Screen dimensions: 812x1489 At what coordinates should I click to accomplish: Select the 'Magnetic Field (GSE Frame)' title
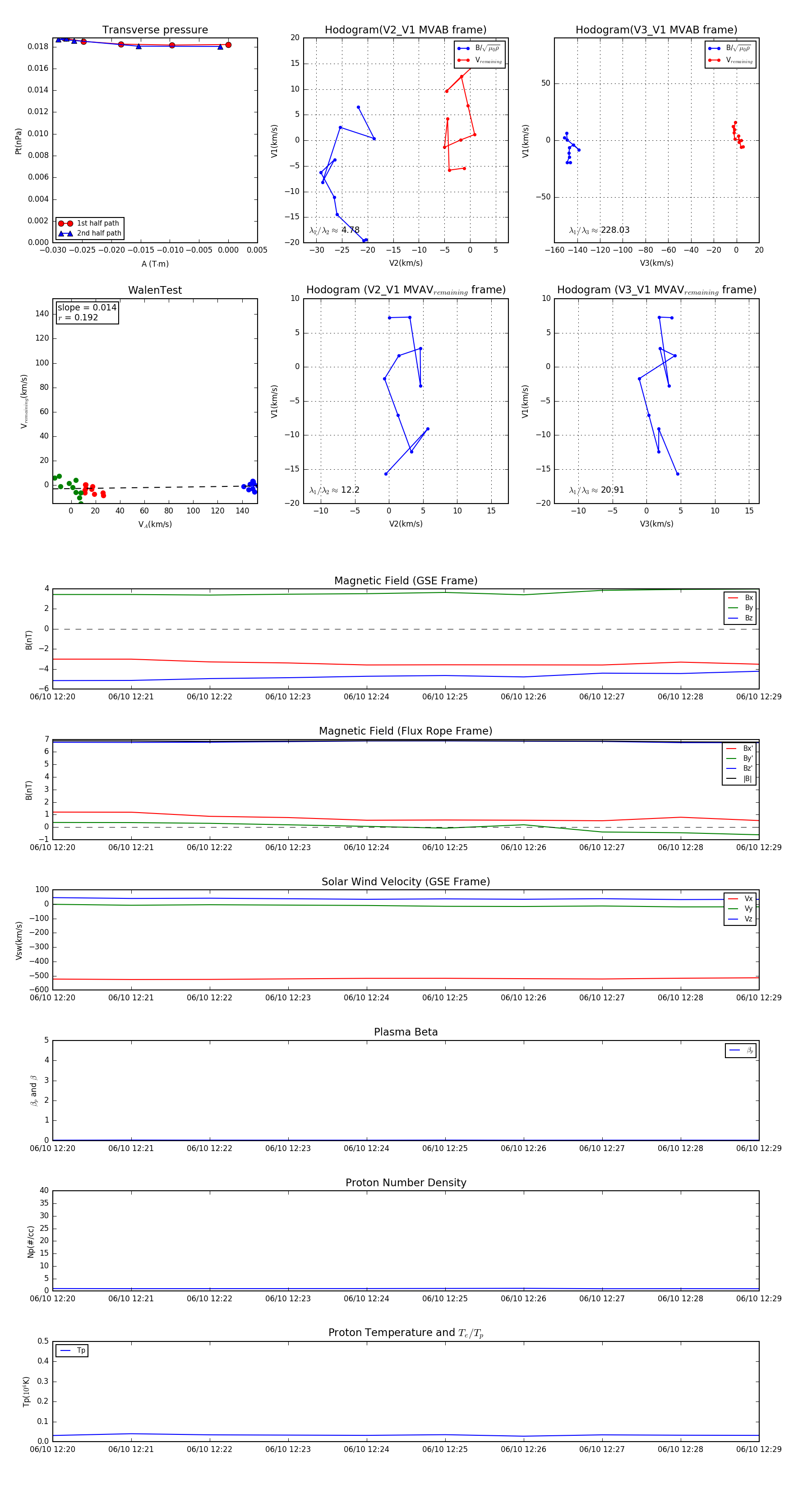[x=406, y=581]
